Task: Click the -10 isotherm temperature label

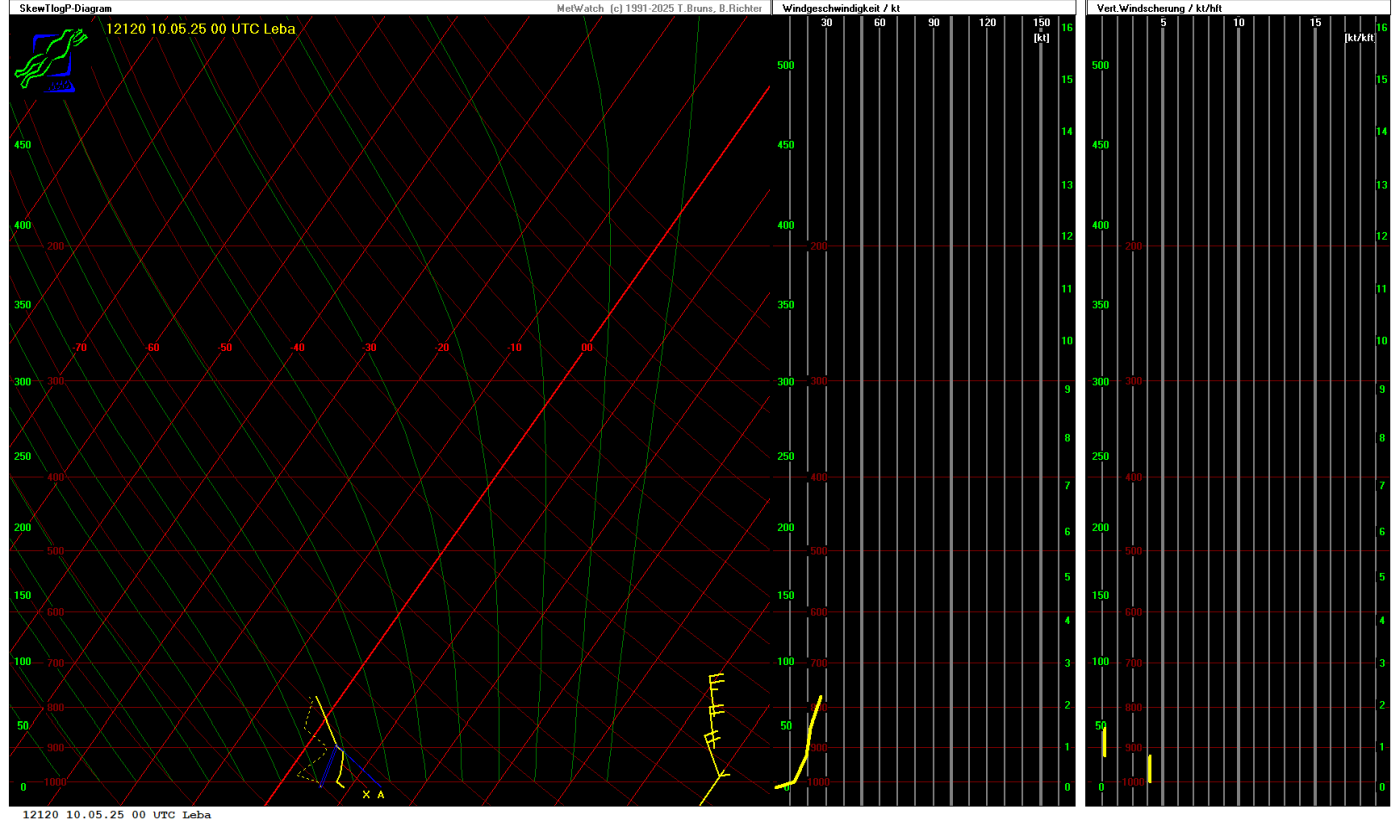Action: coord(514,348)
